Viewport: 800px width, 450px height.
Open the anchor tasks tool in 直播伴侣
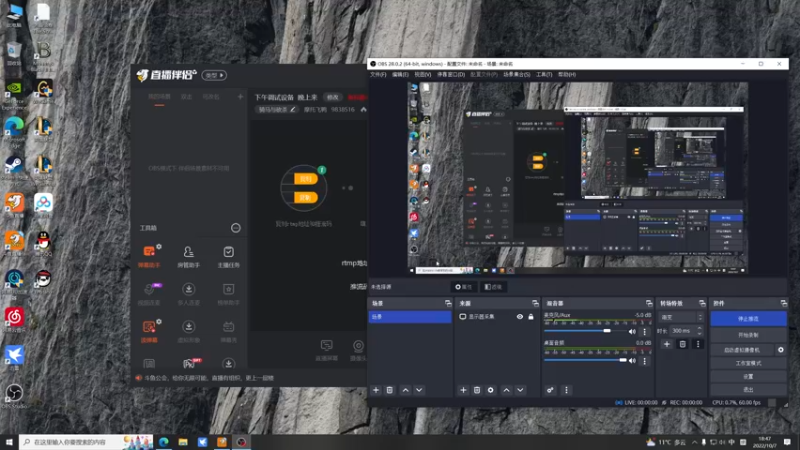[229, 256]
